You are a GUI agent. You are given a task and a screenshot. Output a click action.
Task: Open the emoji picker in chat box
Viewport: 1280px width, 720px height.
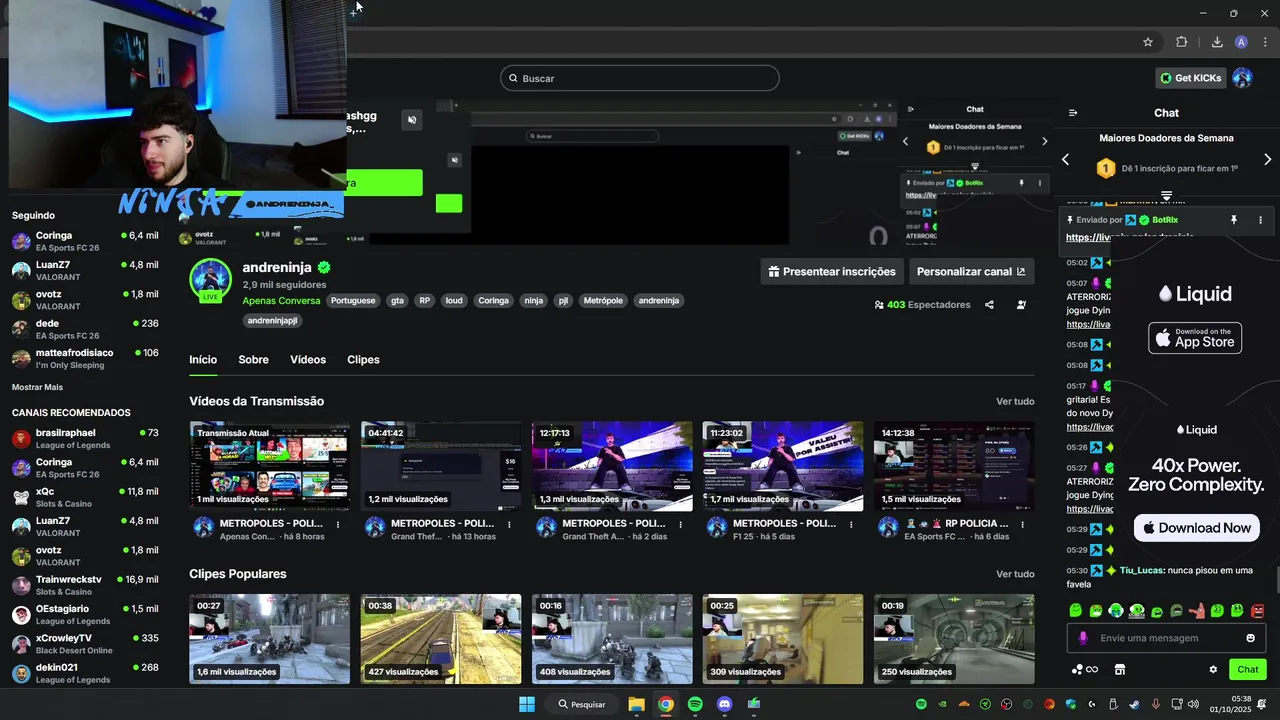(1250, 638)
